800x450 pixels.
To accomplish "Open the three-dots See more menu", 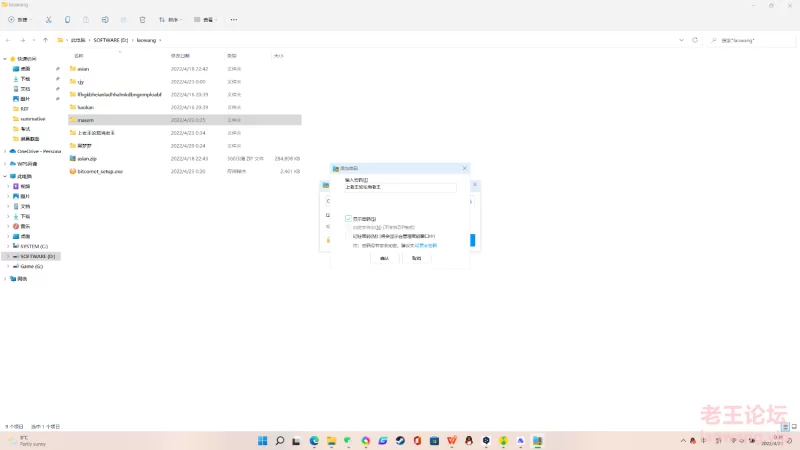I will click(234, 19).
